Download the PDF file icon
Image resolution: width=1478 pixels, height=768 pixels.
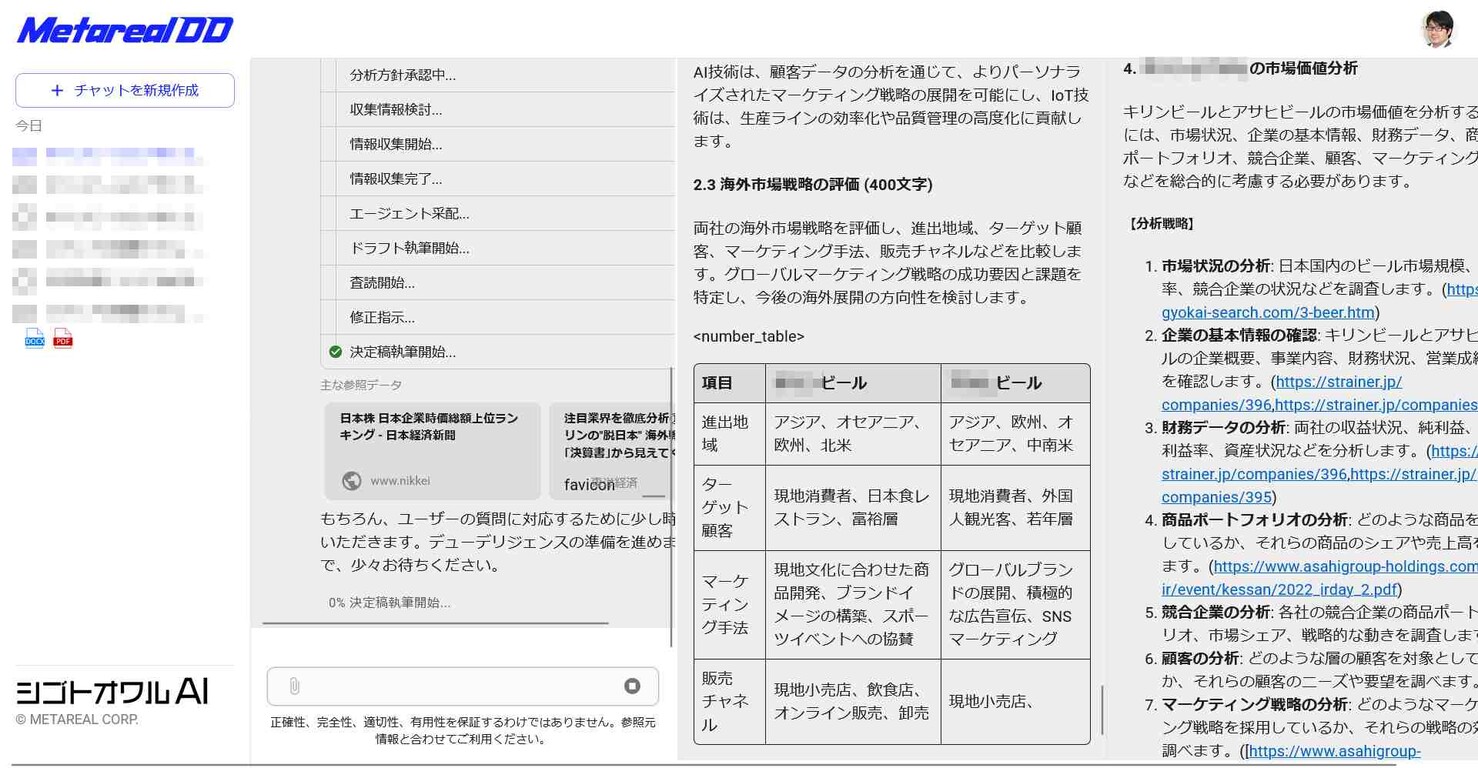63,339
